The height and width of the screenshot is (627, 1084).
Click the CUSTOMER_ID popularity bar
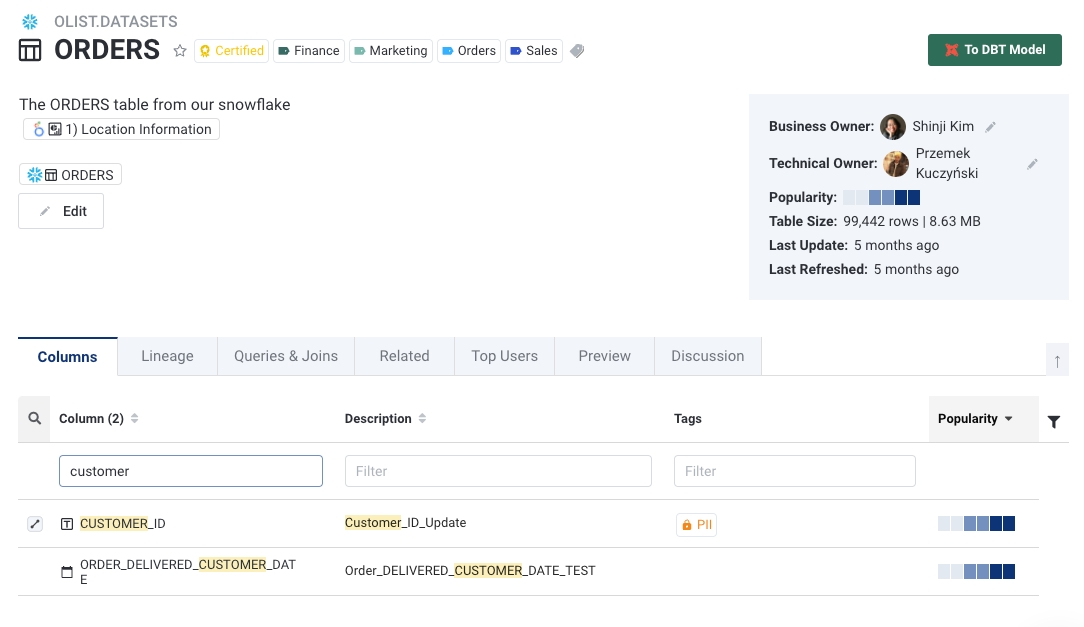pos(976,523)
